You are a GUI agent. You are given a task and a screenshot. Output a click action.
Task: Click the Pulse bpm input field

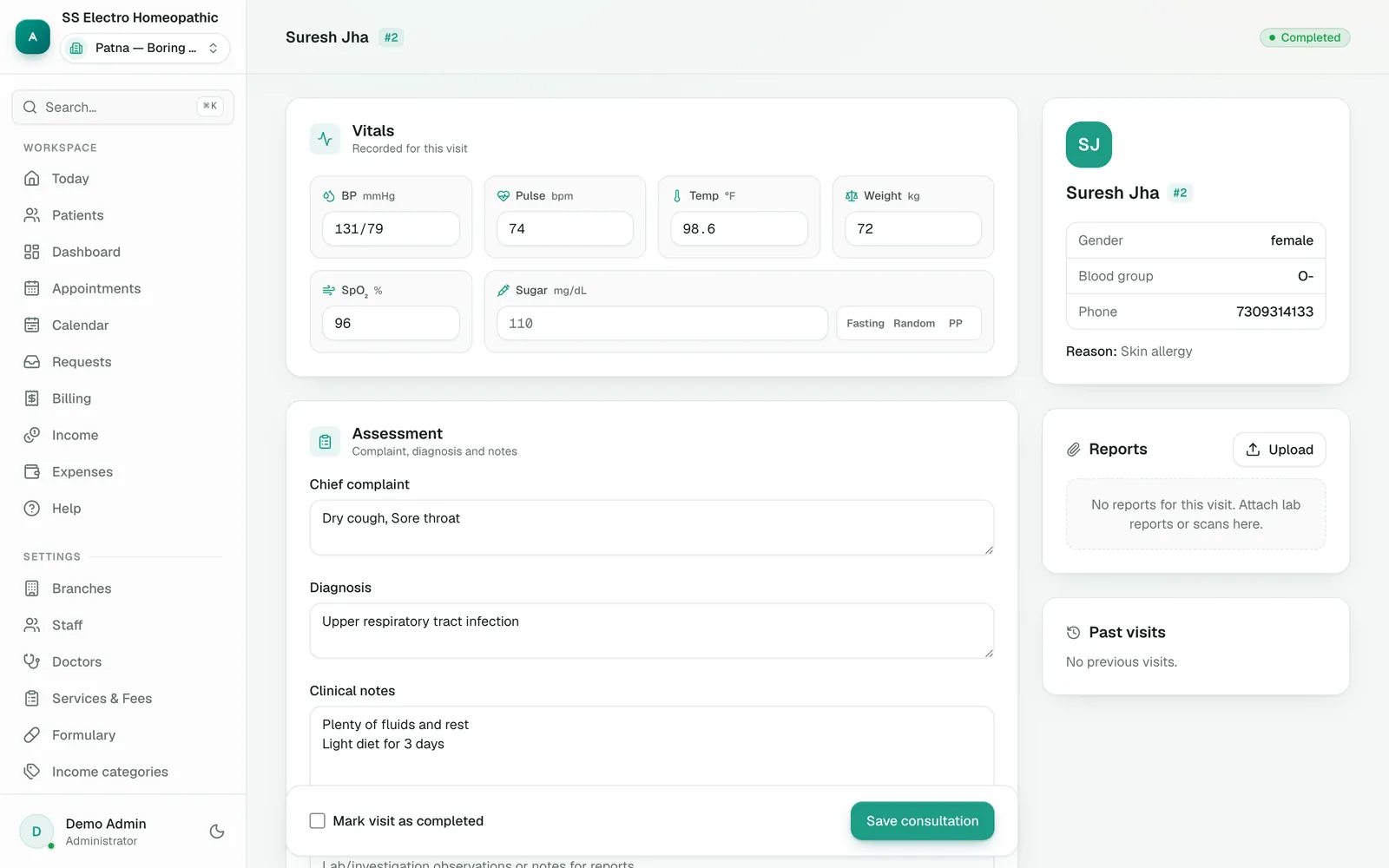click(x=565, y=229)
